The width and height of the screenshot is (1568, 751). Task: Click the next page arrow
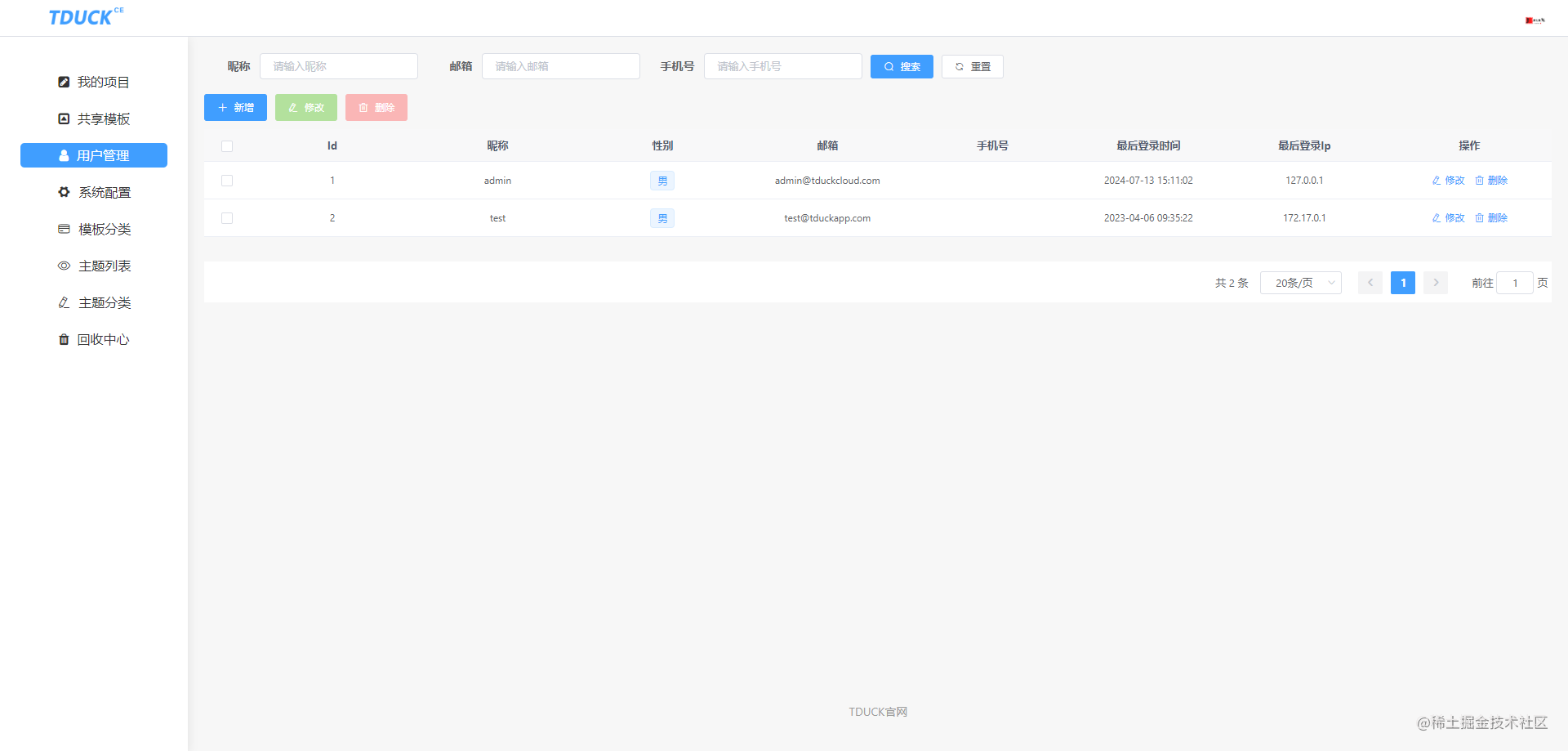point(1436,283)
